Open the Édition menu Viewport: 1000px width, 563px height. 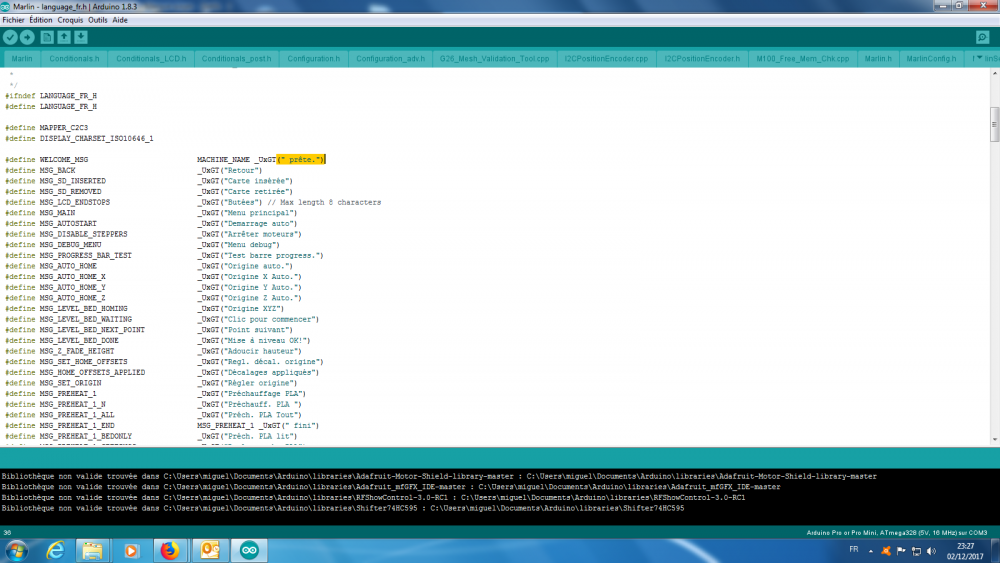tap(41, 20)
